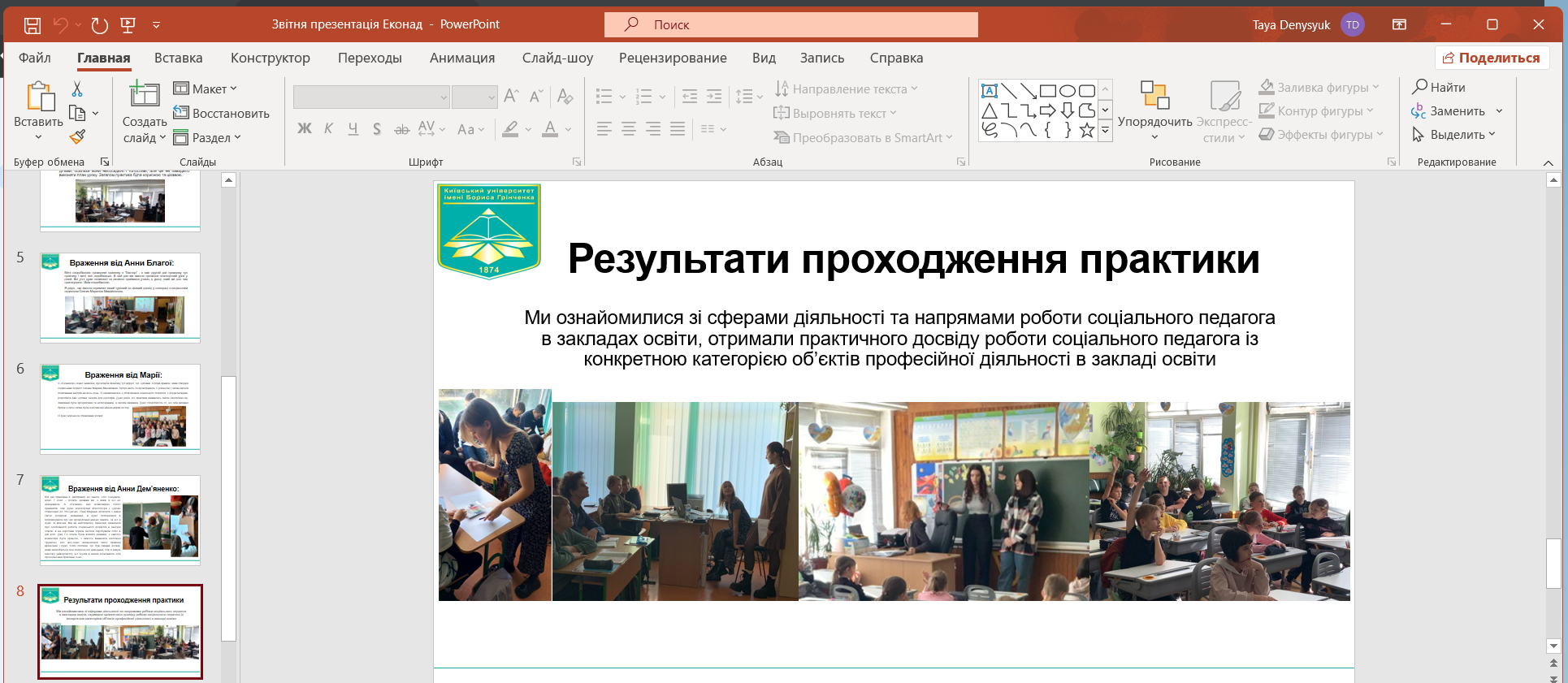Select the text box shape
The height and width of the screenshot is (683, 1568).
990,91
